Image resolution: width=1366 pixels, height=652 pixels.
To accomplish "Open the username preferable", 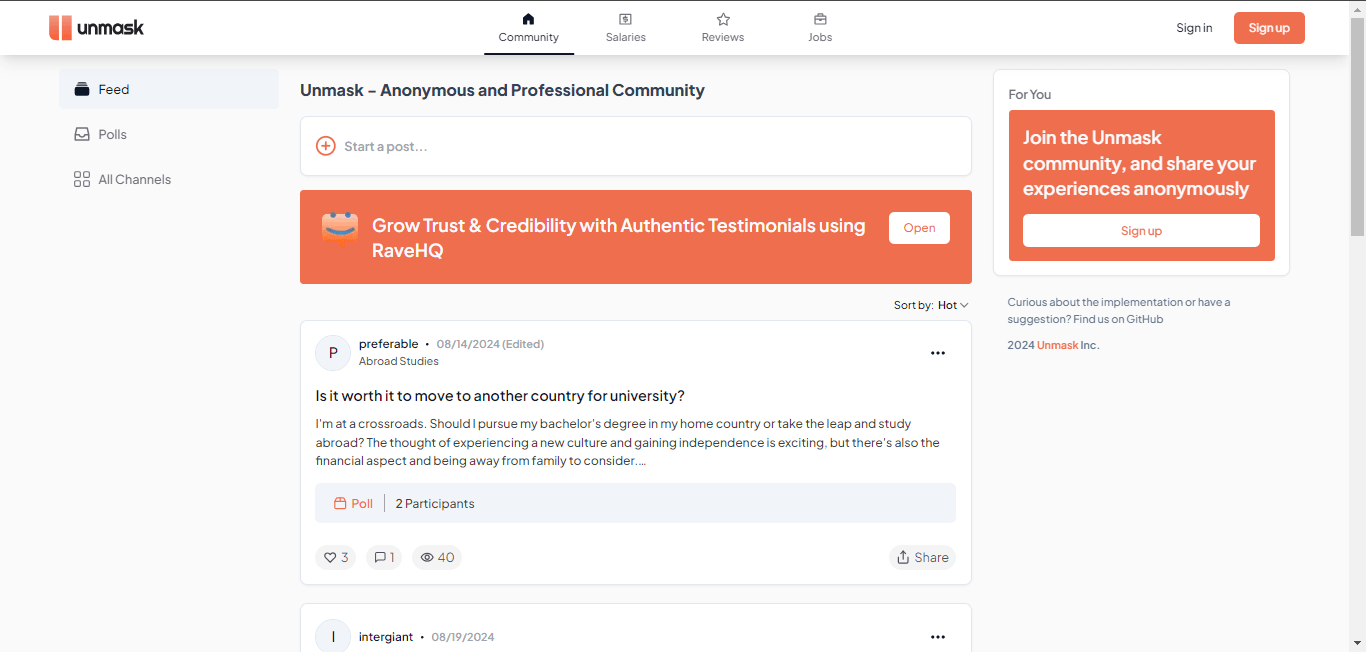I will 389,344.
